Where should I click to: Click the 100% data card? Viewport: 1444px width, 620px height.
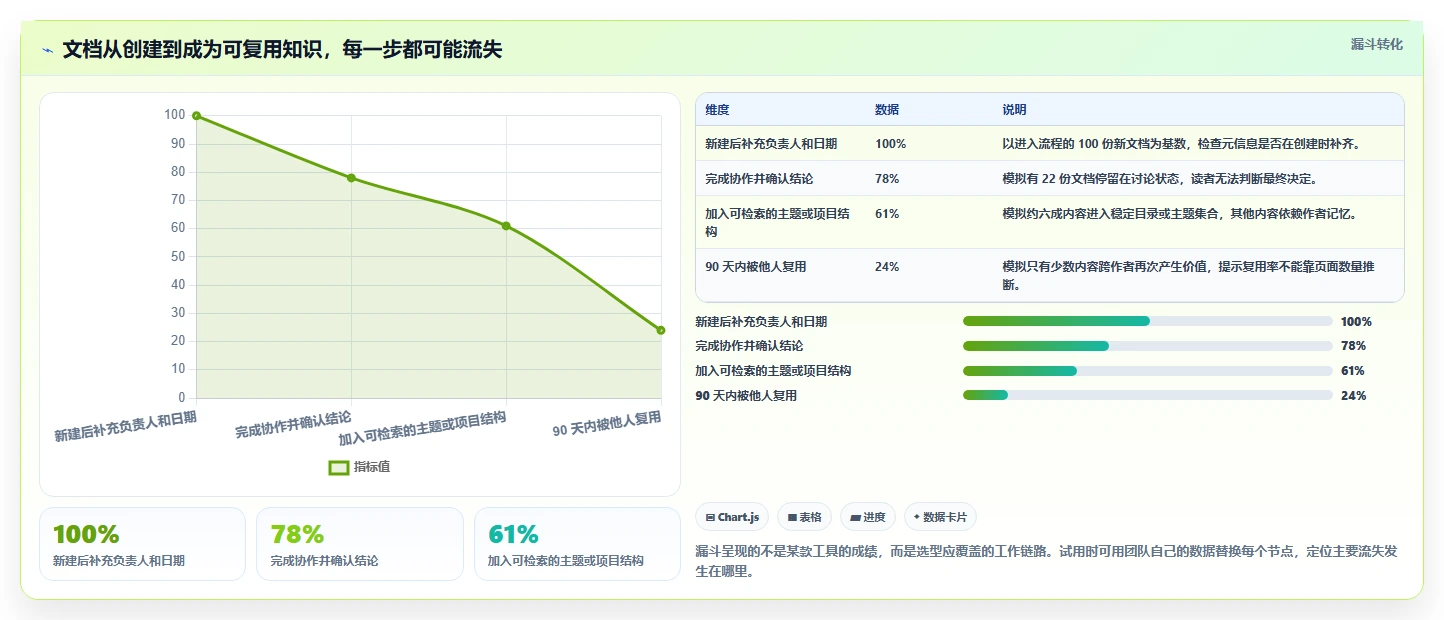tap(142, 544)
